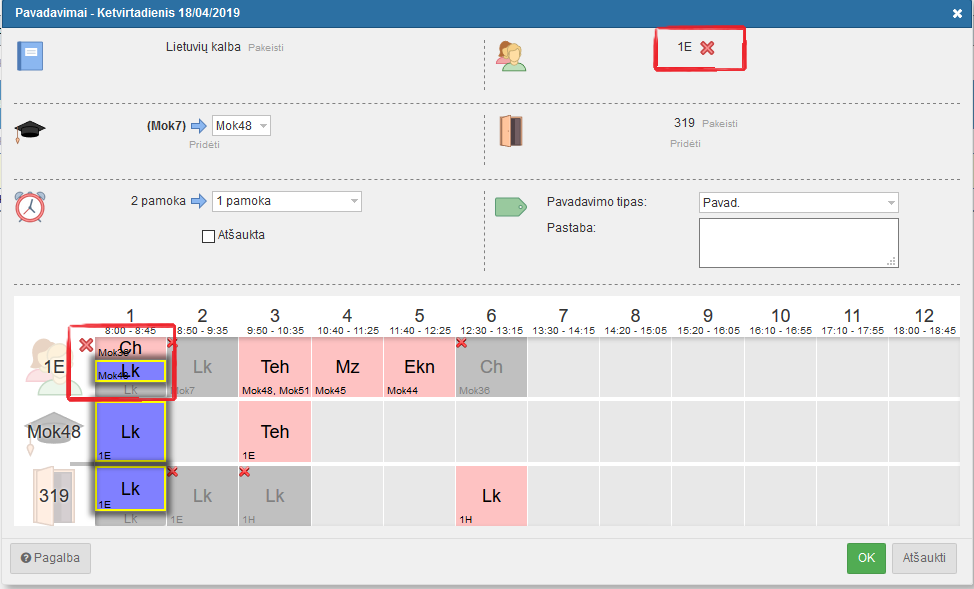Click the red alarm clock icon

click(x=30, y=207)
